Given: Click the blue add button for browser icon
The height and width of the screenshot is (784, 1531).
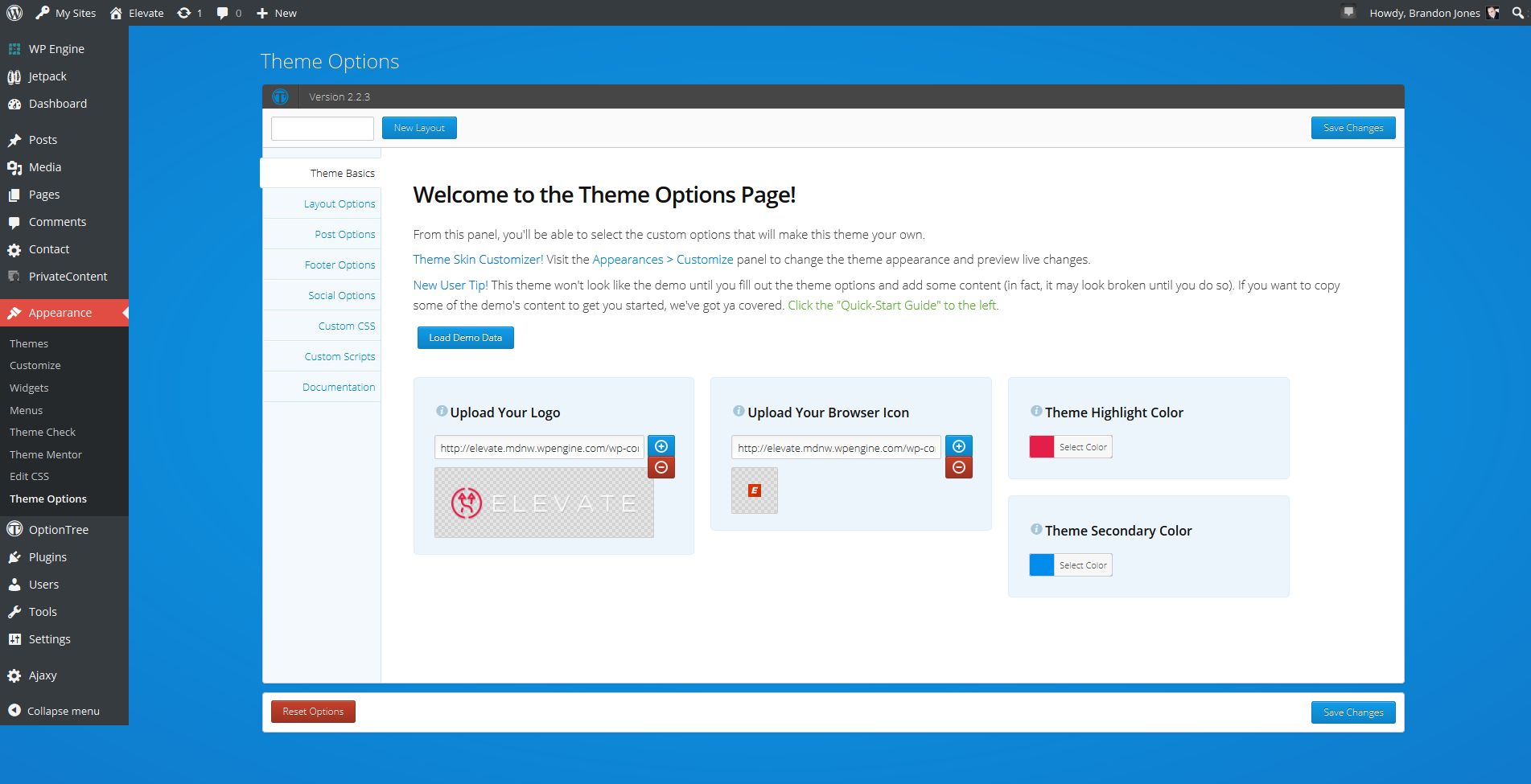Looking at the screenshot, I should 958,446.
